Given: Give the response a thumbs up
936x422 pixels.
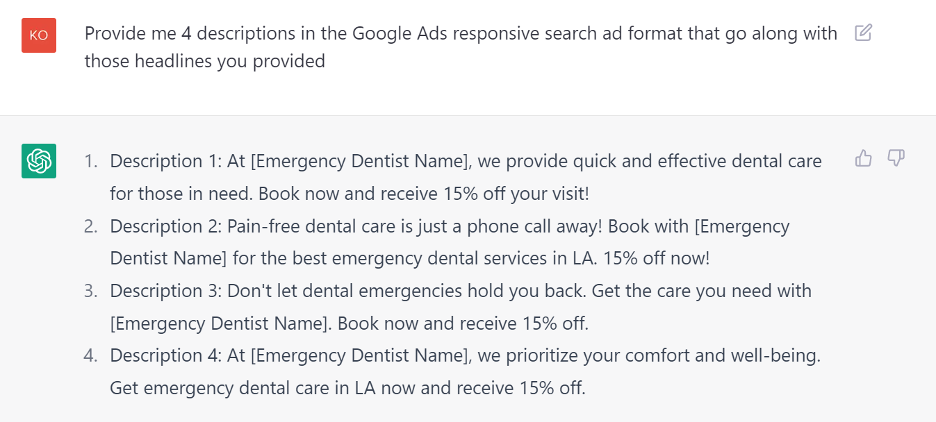Looking at the screenshot, I should [x=863, y=158].
